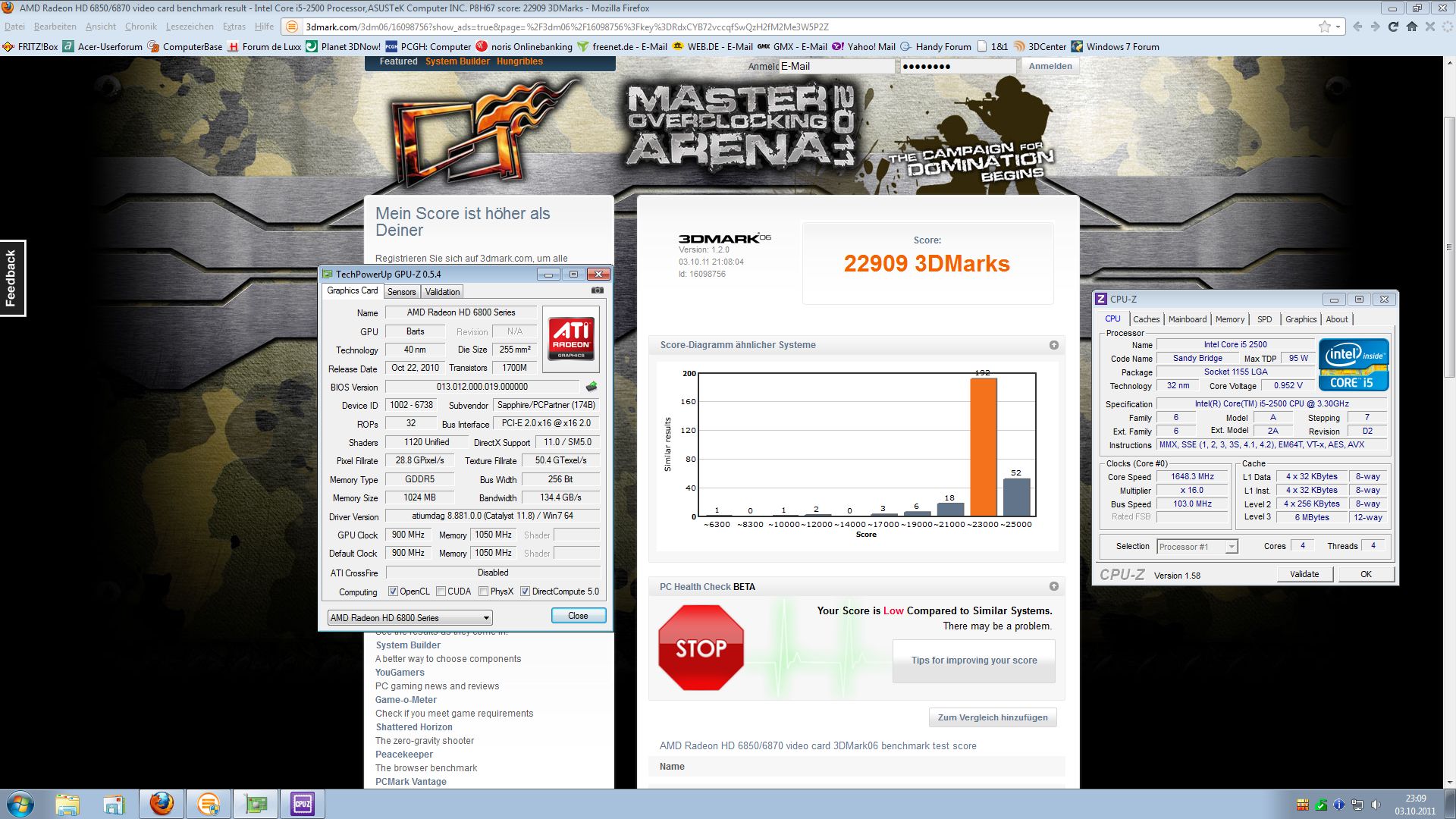Image resolution: width=1456 pixels, height=819 pixels.
Task: Click the orange 192 bar in score chart
Action: coord(984,447)
